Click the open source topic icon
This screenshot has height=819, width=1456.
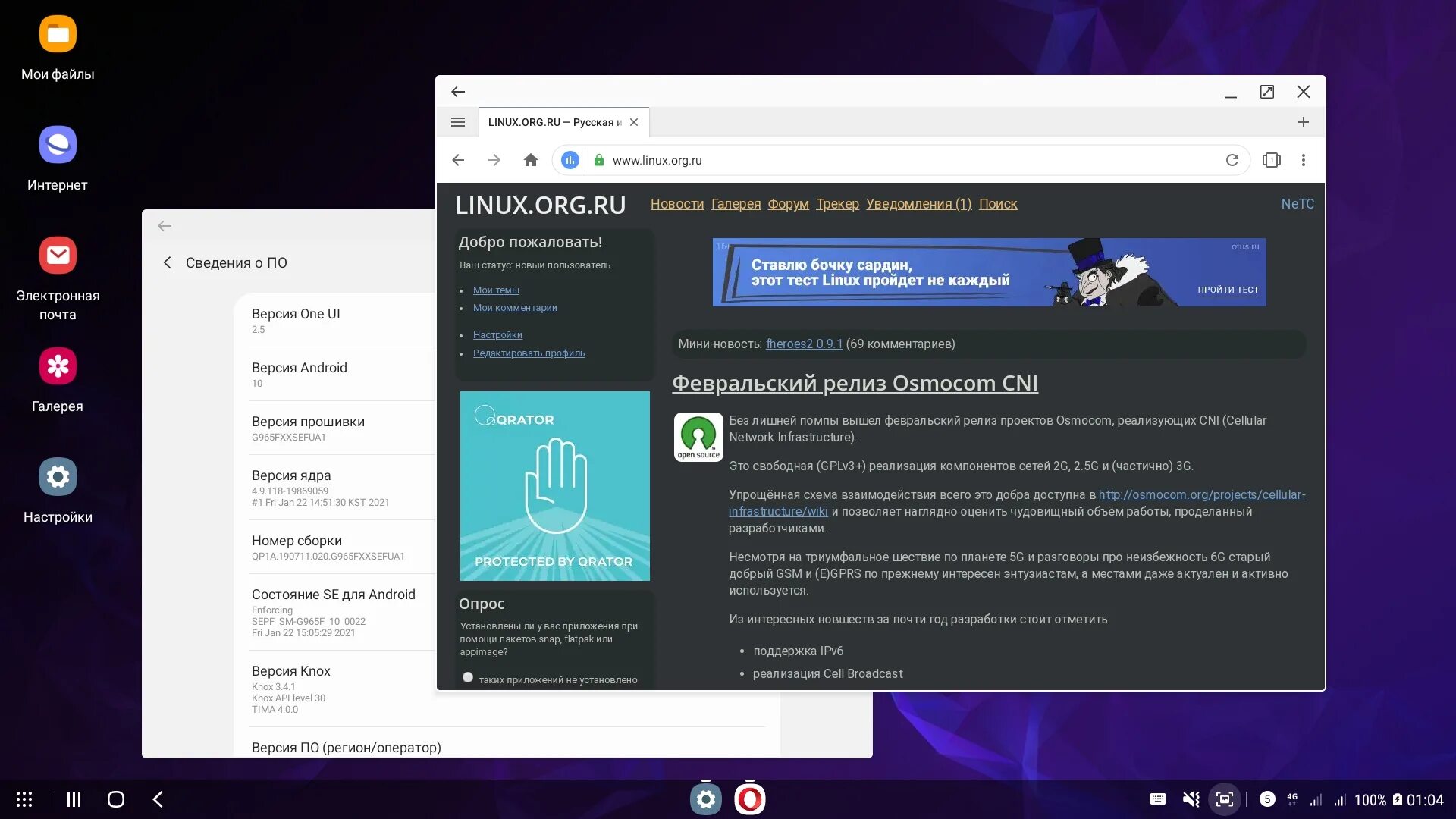[698, 438]
